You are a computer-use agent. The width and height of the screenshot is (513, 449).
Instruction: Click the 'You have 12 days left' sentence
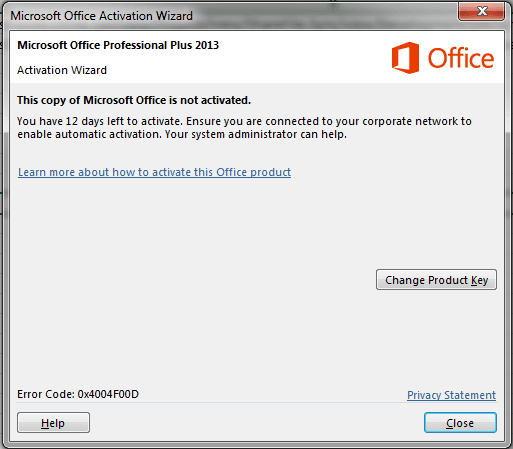pos(100,121)
